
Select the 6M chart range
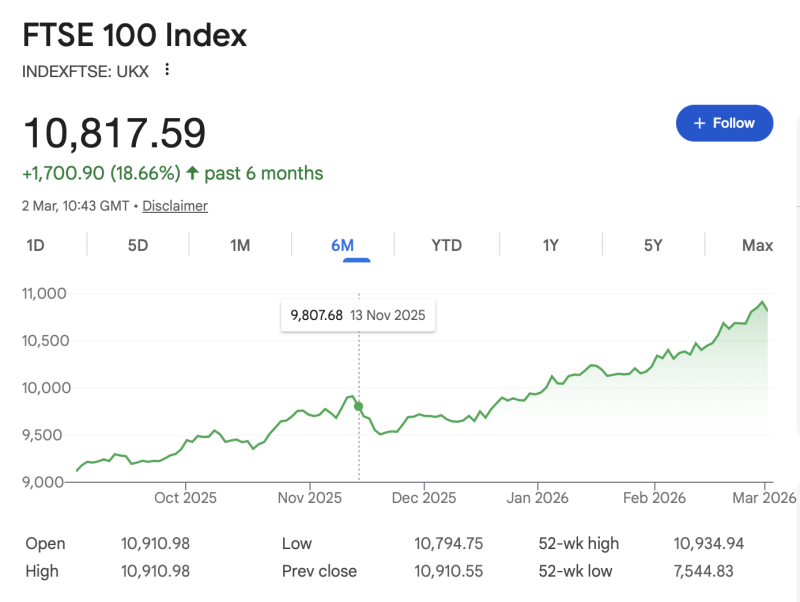pos(343,245)
